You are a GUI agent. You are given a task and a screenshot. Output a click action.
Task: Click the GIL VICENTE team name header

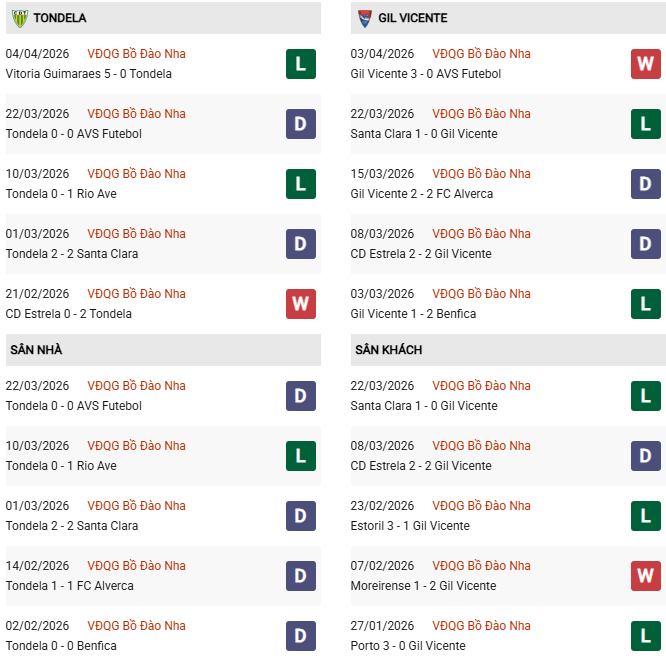[x=413, y=18]
